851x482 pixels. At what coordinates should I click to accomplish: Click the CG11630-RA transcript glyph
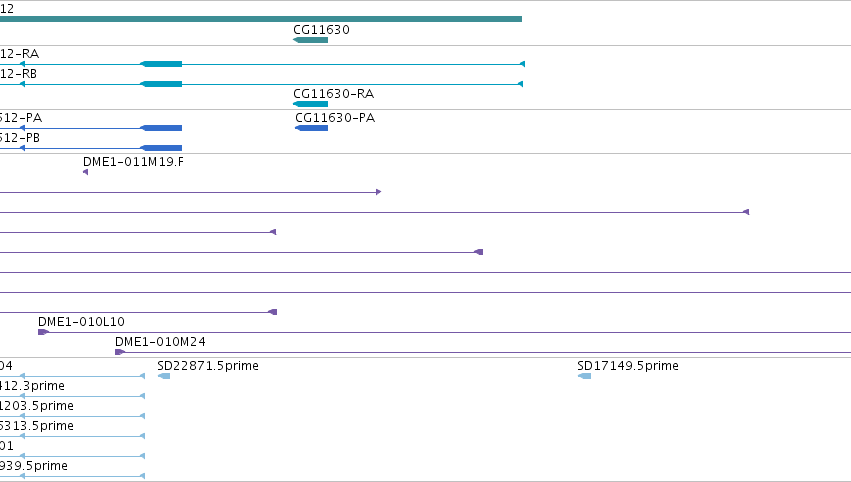click(310, 104)
